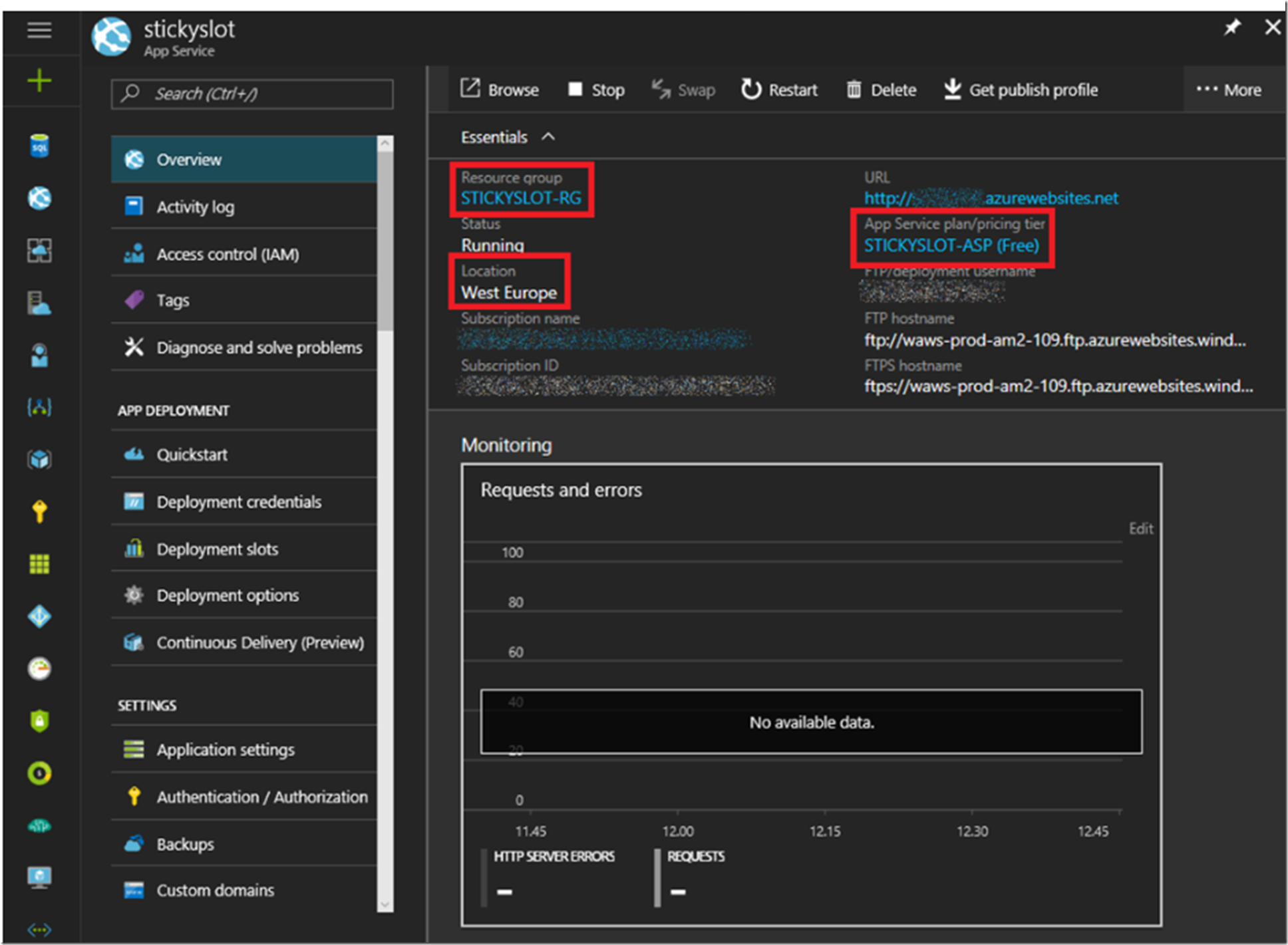The width and height of the screenshot is (1288, 945).
Task: Open Quickstart menu item
Action: 243,455
